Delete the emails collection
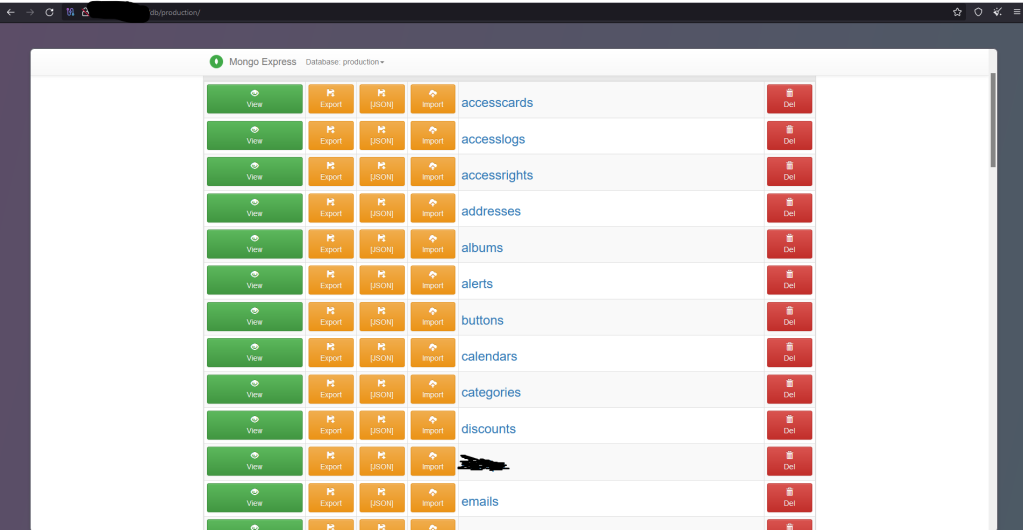 pos(789,497)
